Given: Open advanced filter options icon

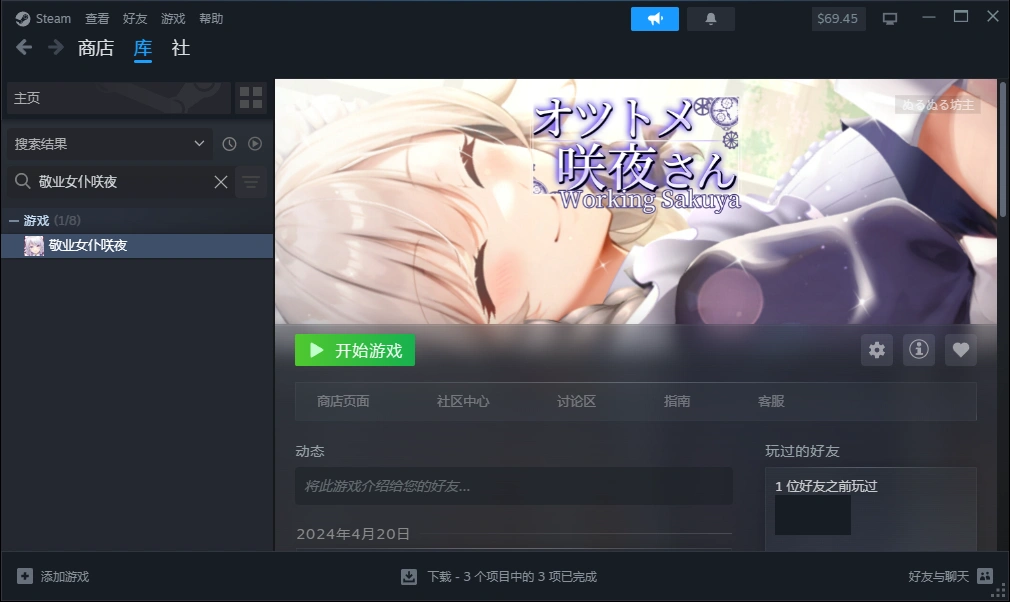Looking at the screenshot, I should pyautogui.click(x=251, y=182).
